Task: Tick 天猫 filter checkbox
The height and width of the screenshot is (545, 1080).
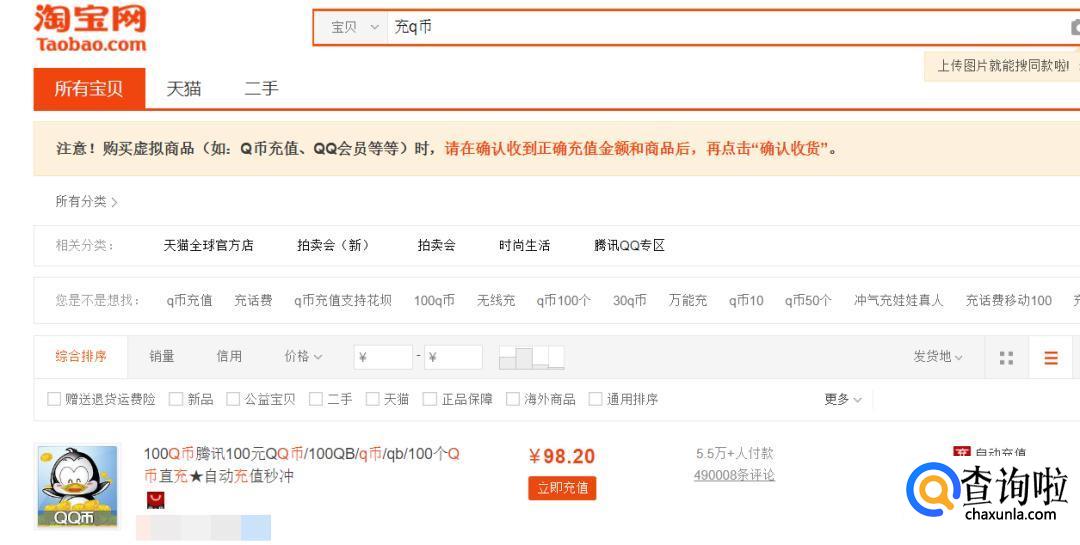Action: tap(372, 399)
